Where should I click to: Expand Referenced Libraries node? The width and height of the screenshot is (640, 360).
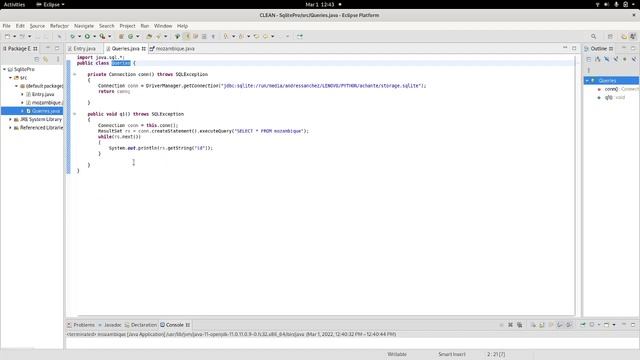point(11,128)
